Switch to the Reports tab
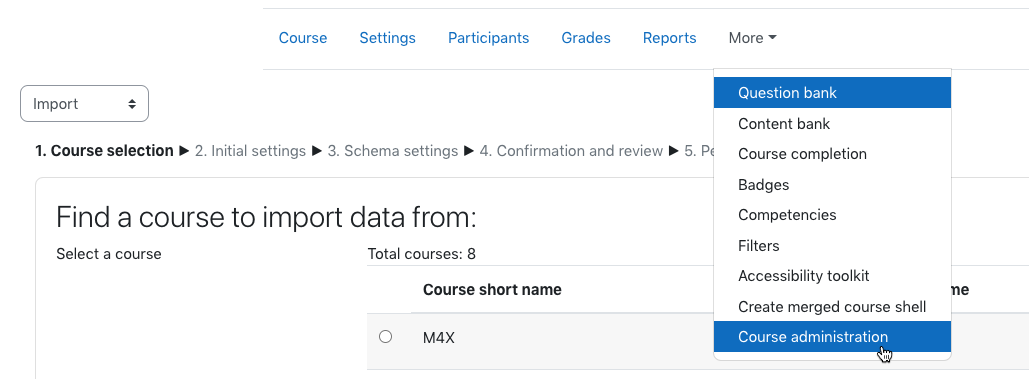Image resolution: width=1029 pixels, height=379 pixels. tap(669, 38)
